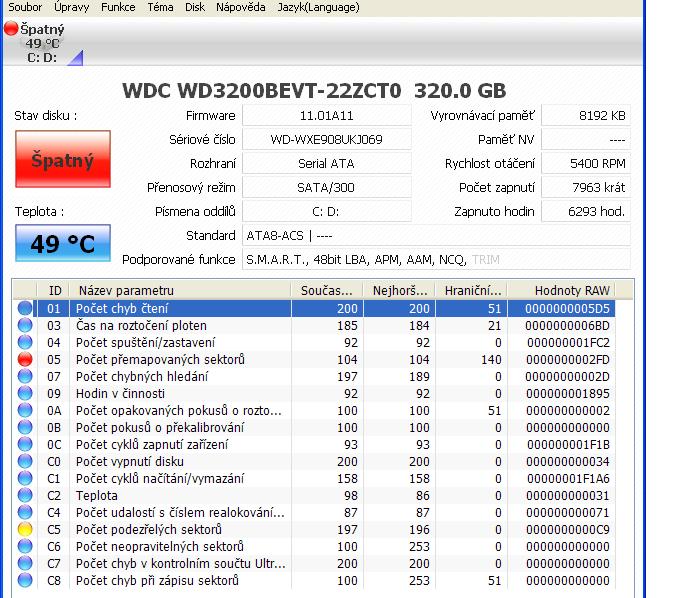Click the Hraniční column header
The height and width of the screenshot is (598, 683).
tap(472, 291)
